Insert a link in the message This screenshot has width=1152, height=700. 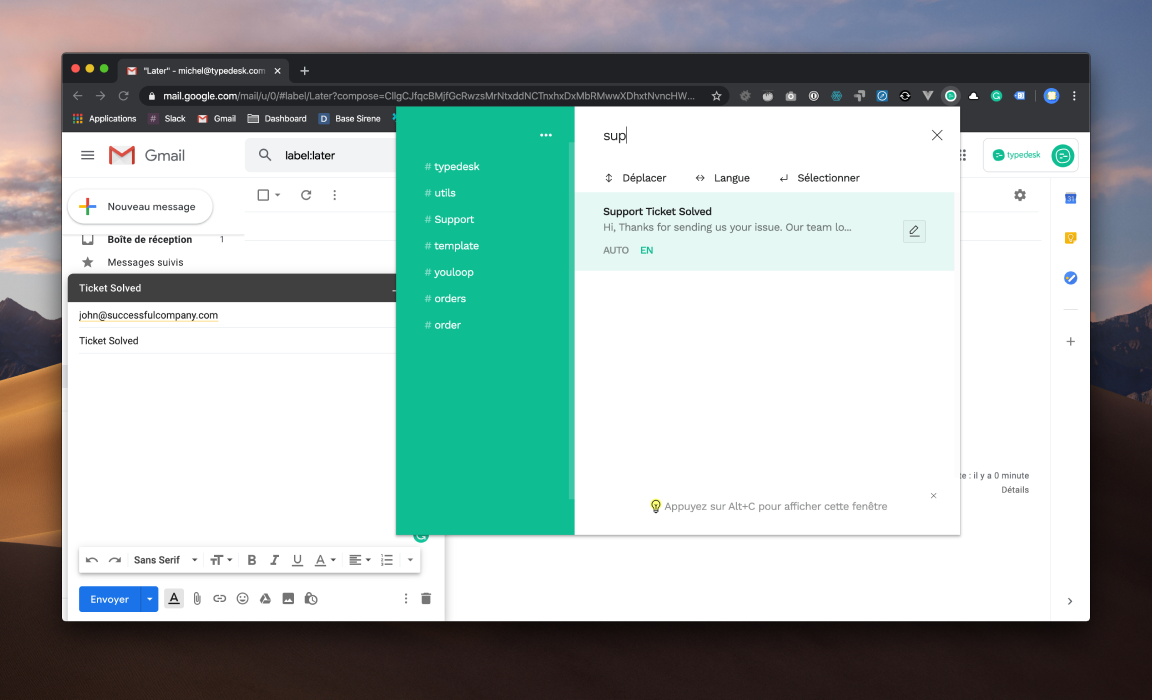click(x=220, y=599)
